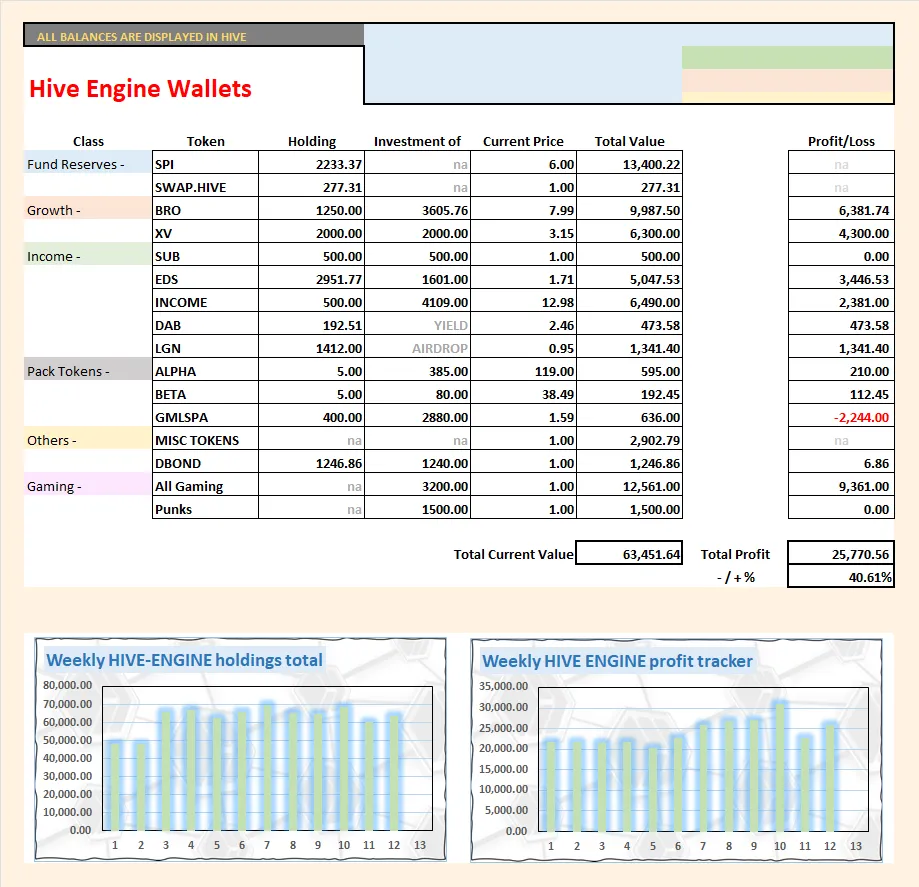Click the 'Investment of' column header

(417, 141)
